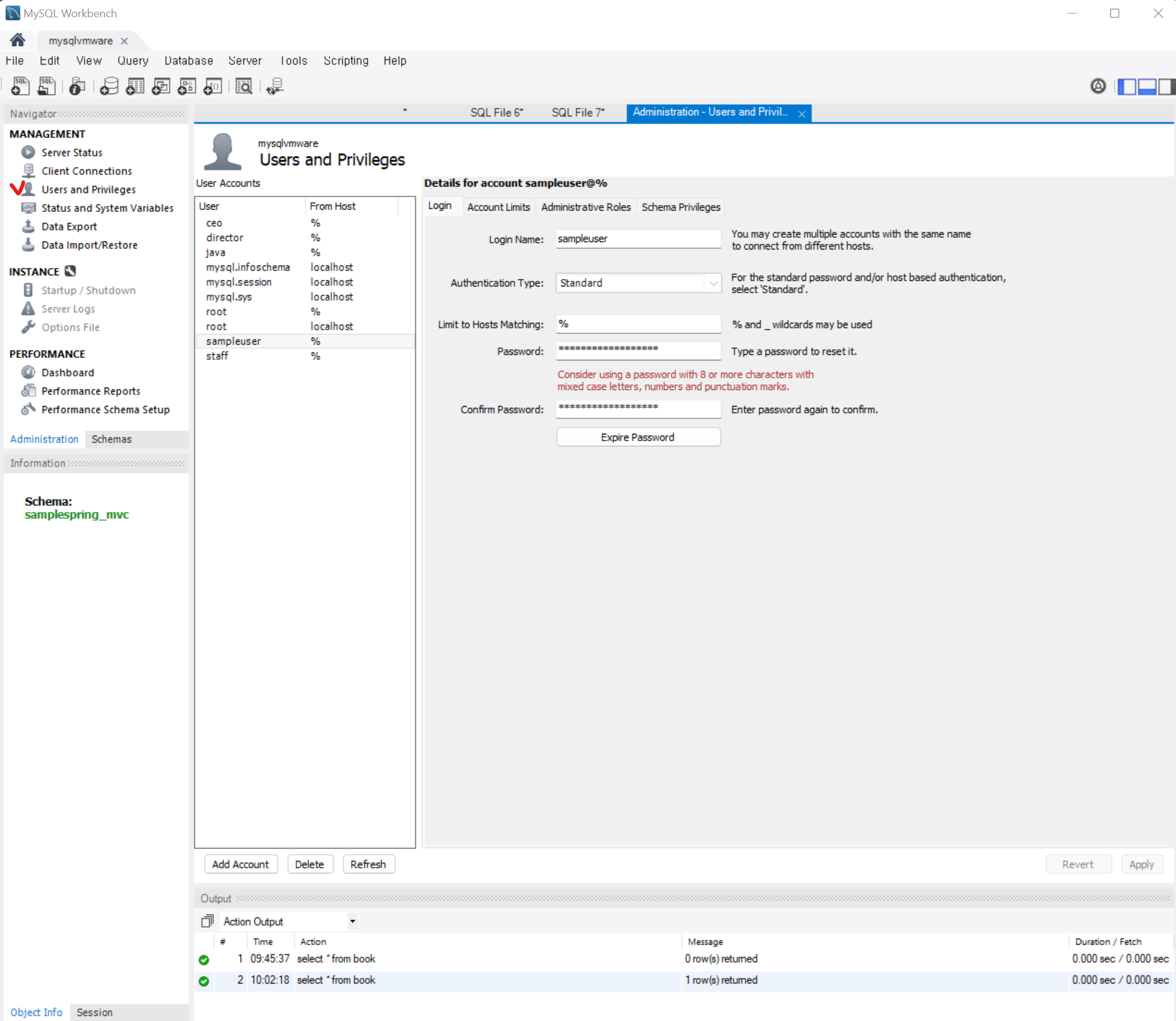Switch to Account Limits tab
This screenshot has width=1176, height=1021.
pos(499,207)
